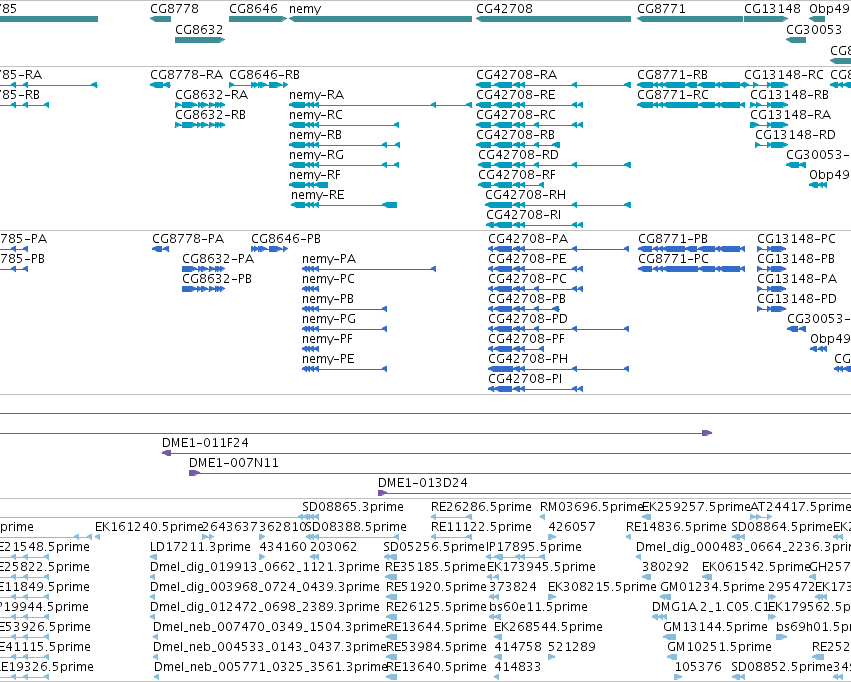
Task: Select protein nemy-PE
Action: 328,359
